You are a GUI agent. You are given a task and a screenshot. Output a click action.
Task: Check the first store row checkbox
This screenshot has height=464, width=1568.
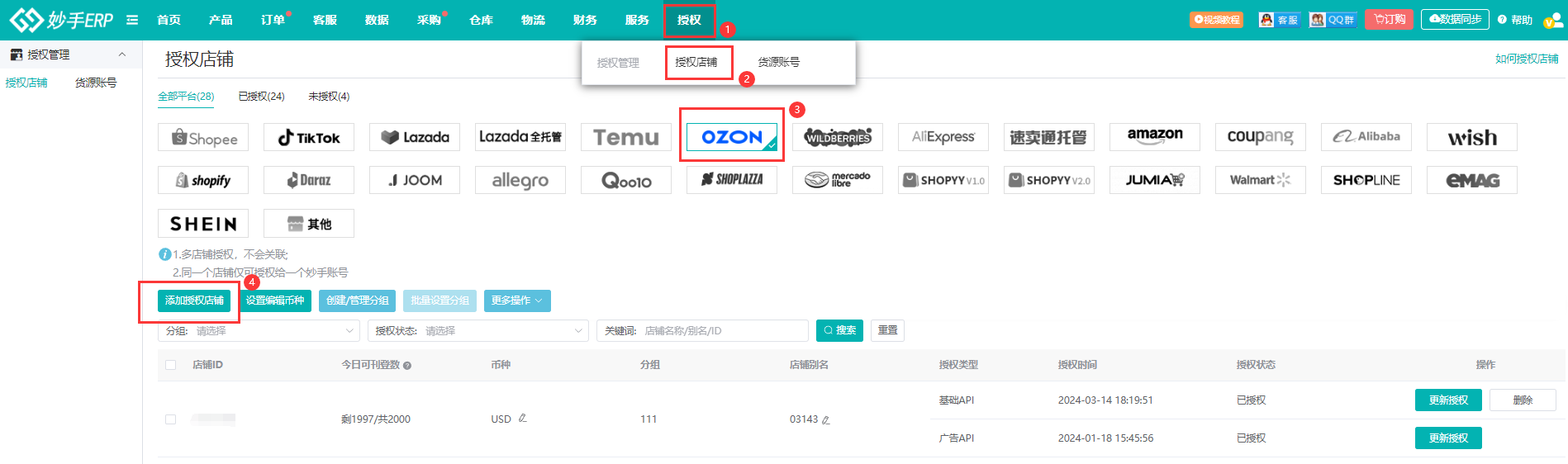[171, 419]
